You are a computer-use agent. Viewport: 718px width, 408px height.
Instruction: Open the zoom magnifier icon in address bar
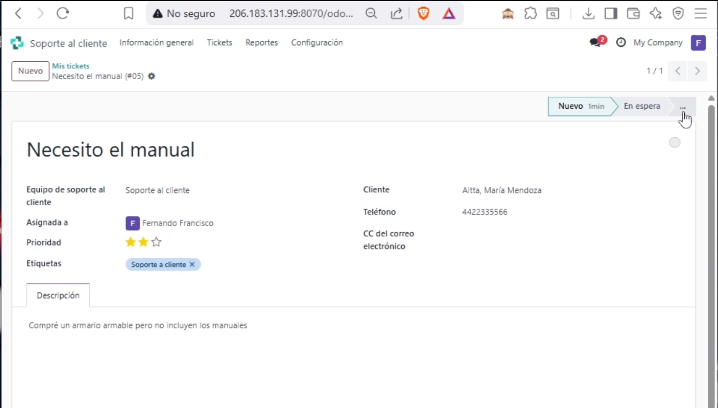[371, 14]
